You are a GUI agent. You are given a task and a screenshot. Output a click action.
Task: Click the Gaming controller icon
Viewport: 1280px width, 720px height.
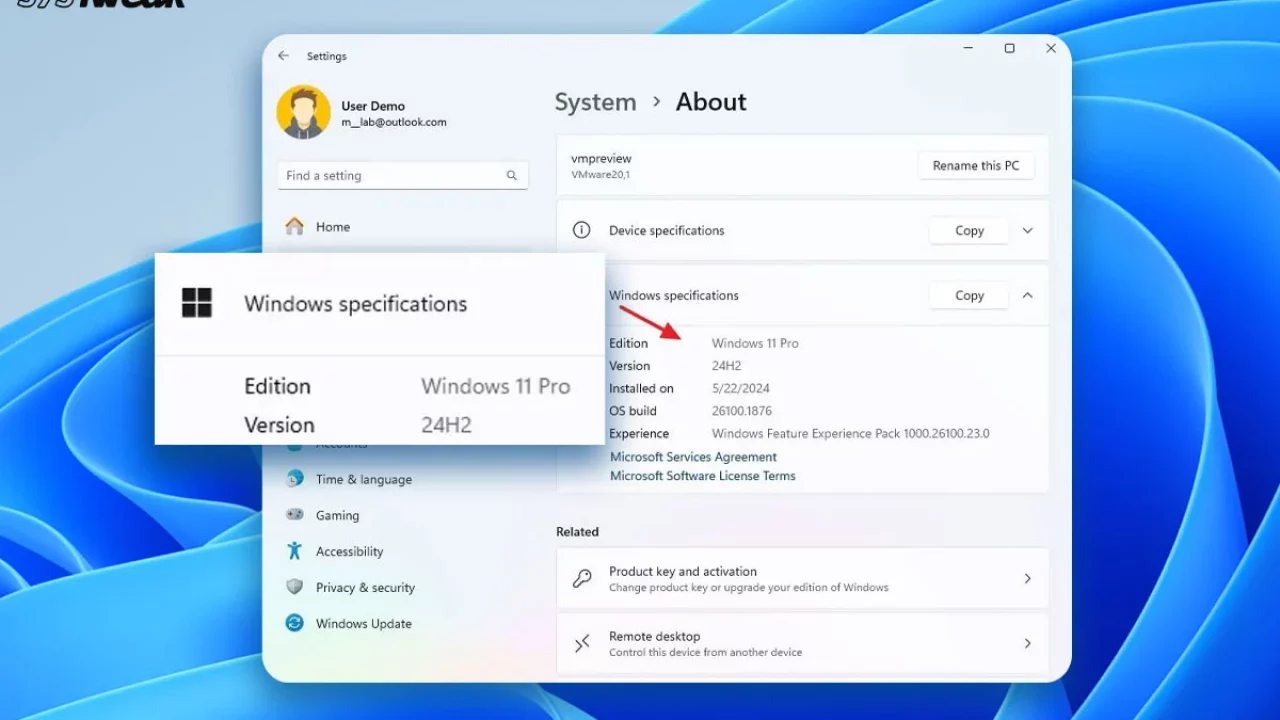coord(294,515)
